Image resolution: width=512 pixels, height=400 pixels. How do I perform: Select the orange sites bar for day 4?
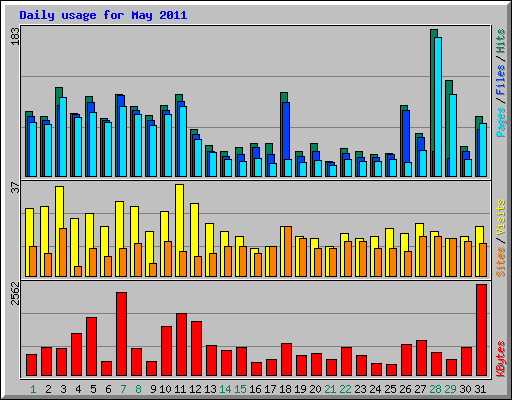coord(78,271)
